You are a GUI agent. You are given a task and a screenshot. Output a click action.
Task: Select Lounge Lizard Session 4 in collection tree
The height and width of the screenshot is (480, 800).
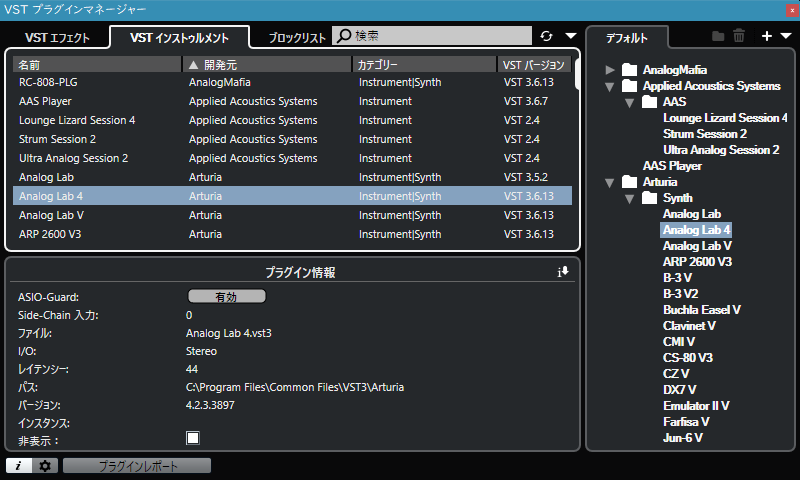click(725, 118)
